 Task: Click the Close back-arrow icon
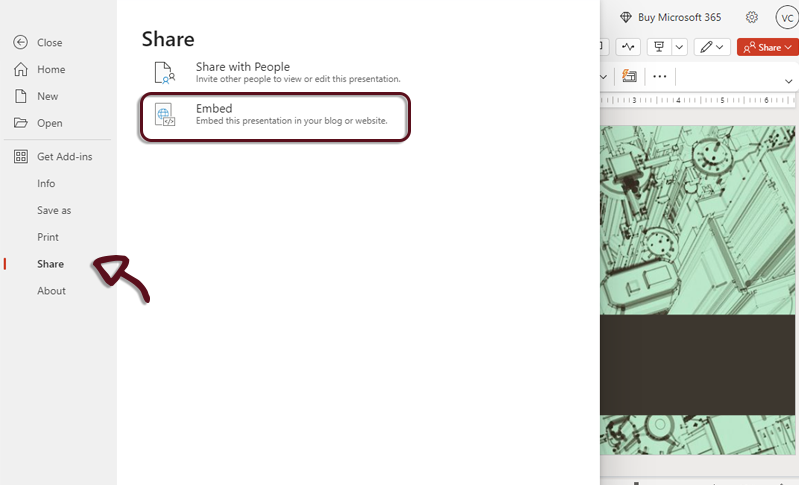[x=20, y=42]
